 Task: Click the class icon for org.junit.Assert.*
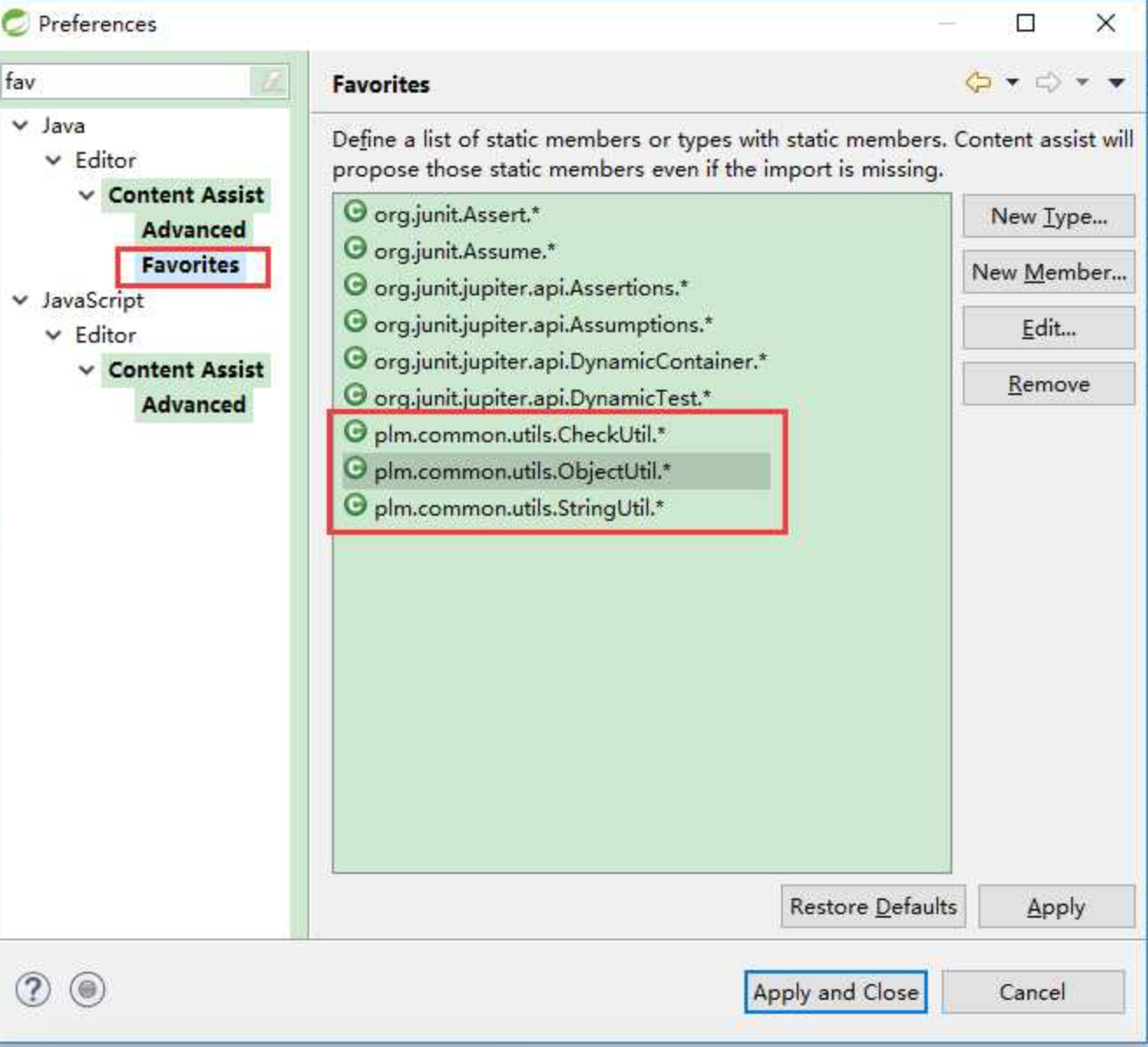355,211
